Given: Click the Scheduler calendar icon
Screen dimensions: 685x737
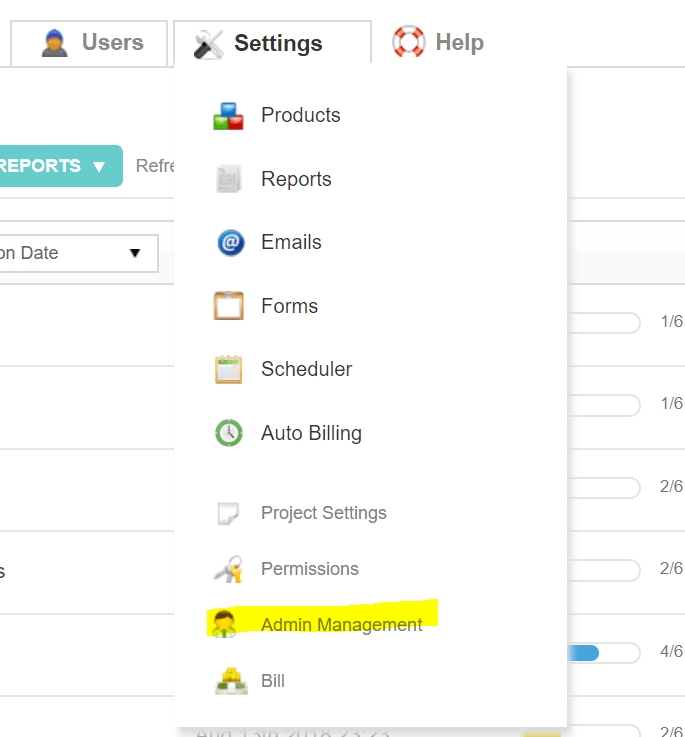Looking at the screenshot, I should point(228,370).
